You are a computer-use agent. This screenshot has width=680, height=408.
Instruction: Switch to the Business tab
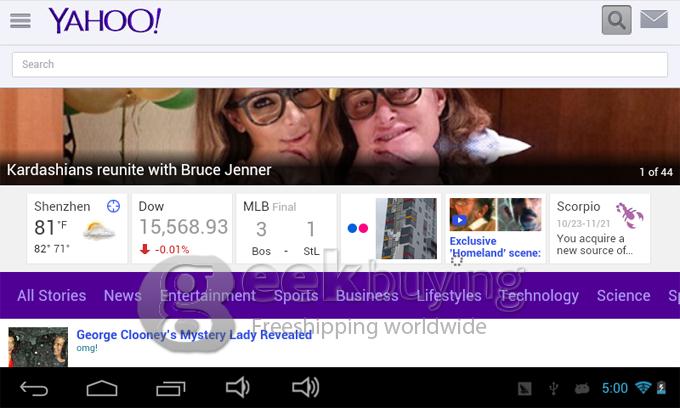[366, 295]
